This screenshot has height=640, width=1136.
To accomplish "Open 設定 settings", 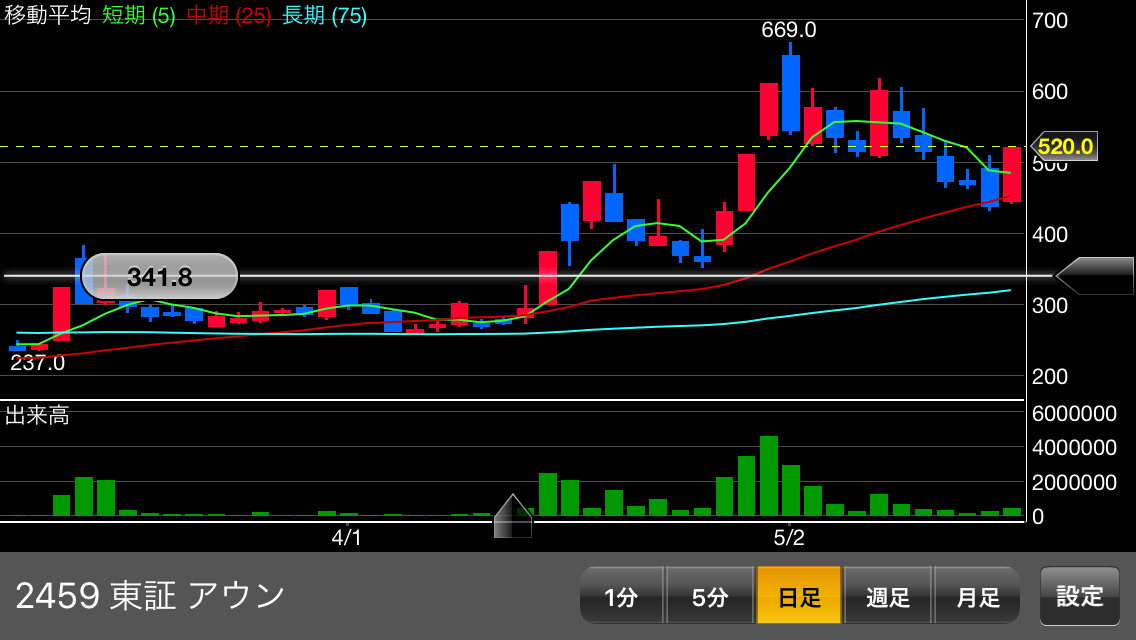I will [x=1080, y=596].
